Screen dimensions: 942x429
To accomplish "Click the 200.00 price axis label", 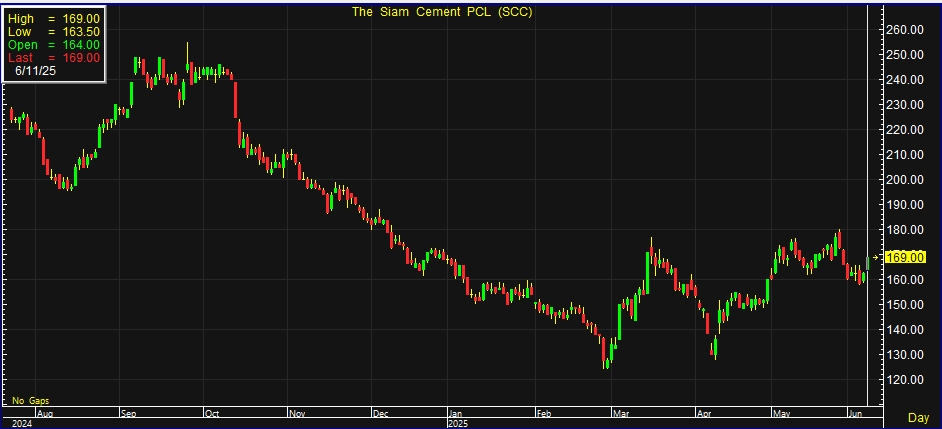I will coord(905,180).
